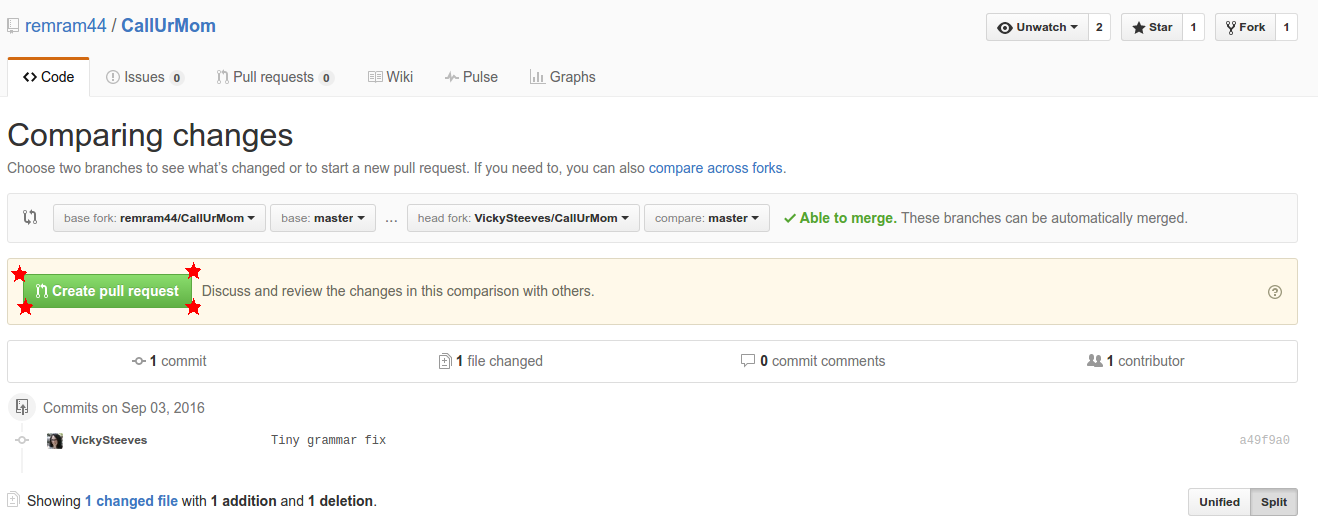Screen dimensions: 1318x528
Task: Click the stargazers count next to Star
Action: coord(1193,27)
